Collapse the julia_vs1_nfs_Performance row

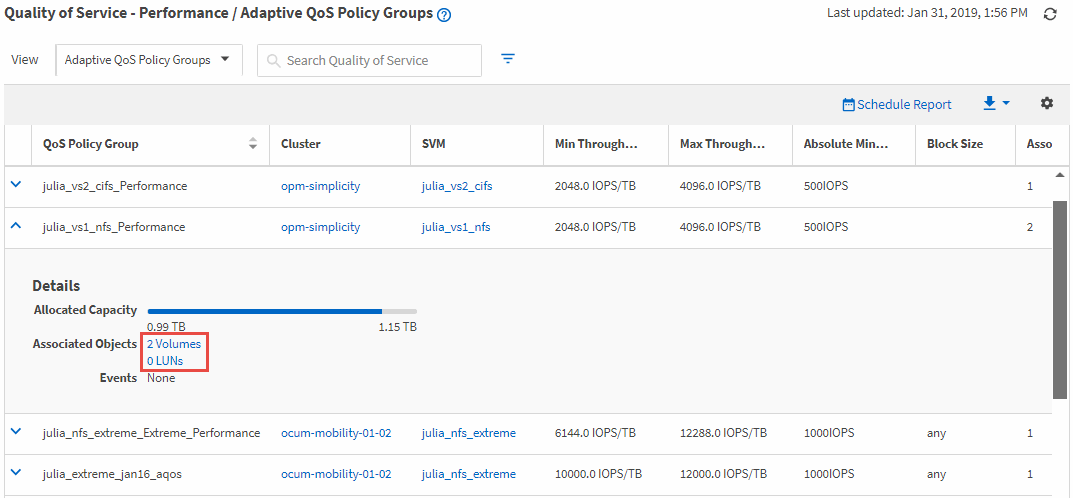tap(16, 226)
